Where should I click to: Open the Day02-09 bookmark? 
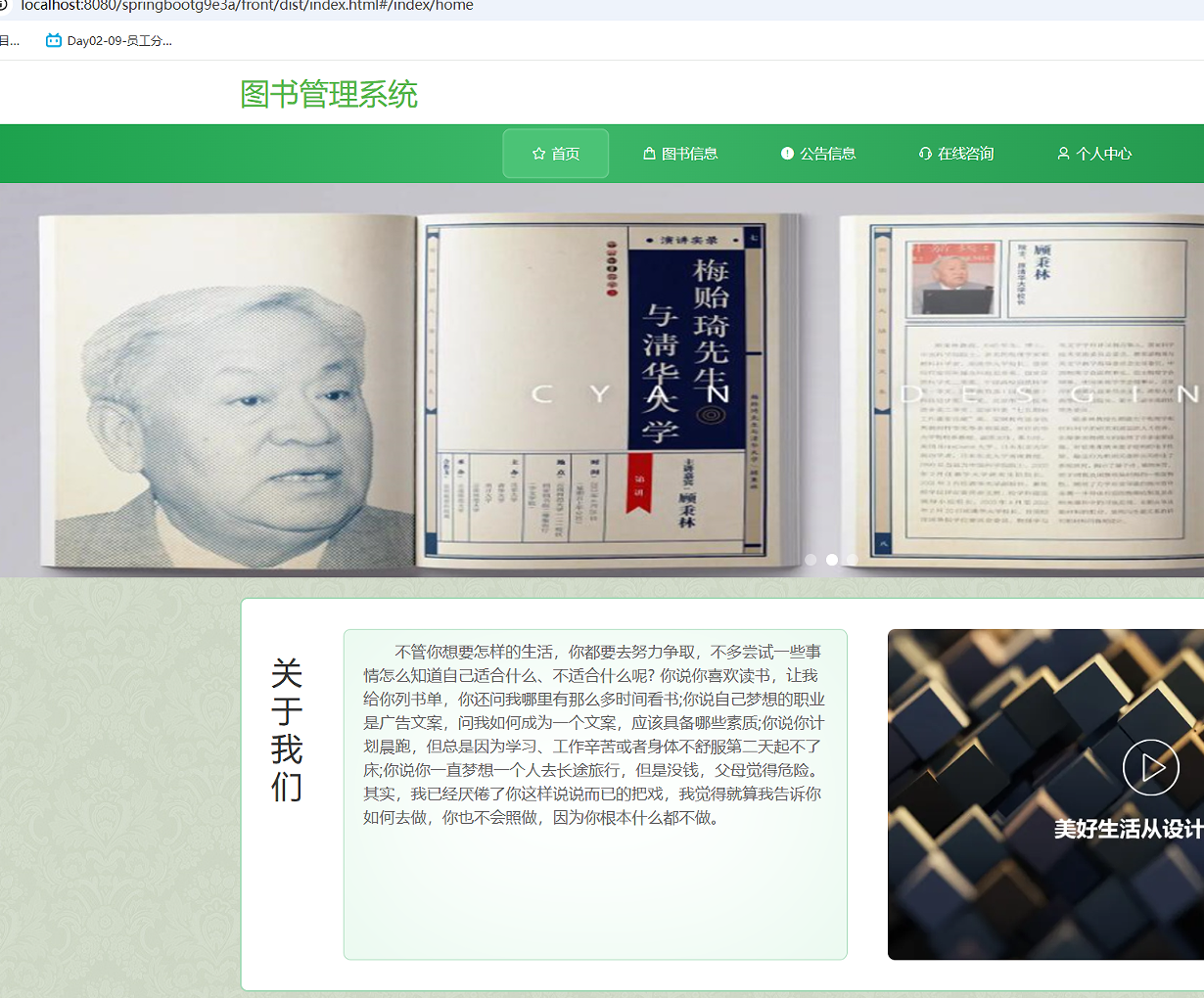click(109, 40)
